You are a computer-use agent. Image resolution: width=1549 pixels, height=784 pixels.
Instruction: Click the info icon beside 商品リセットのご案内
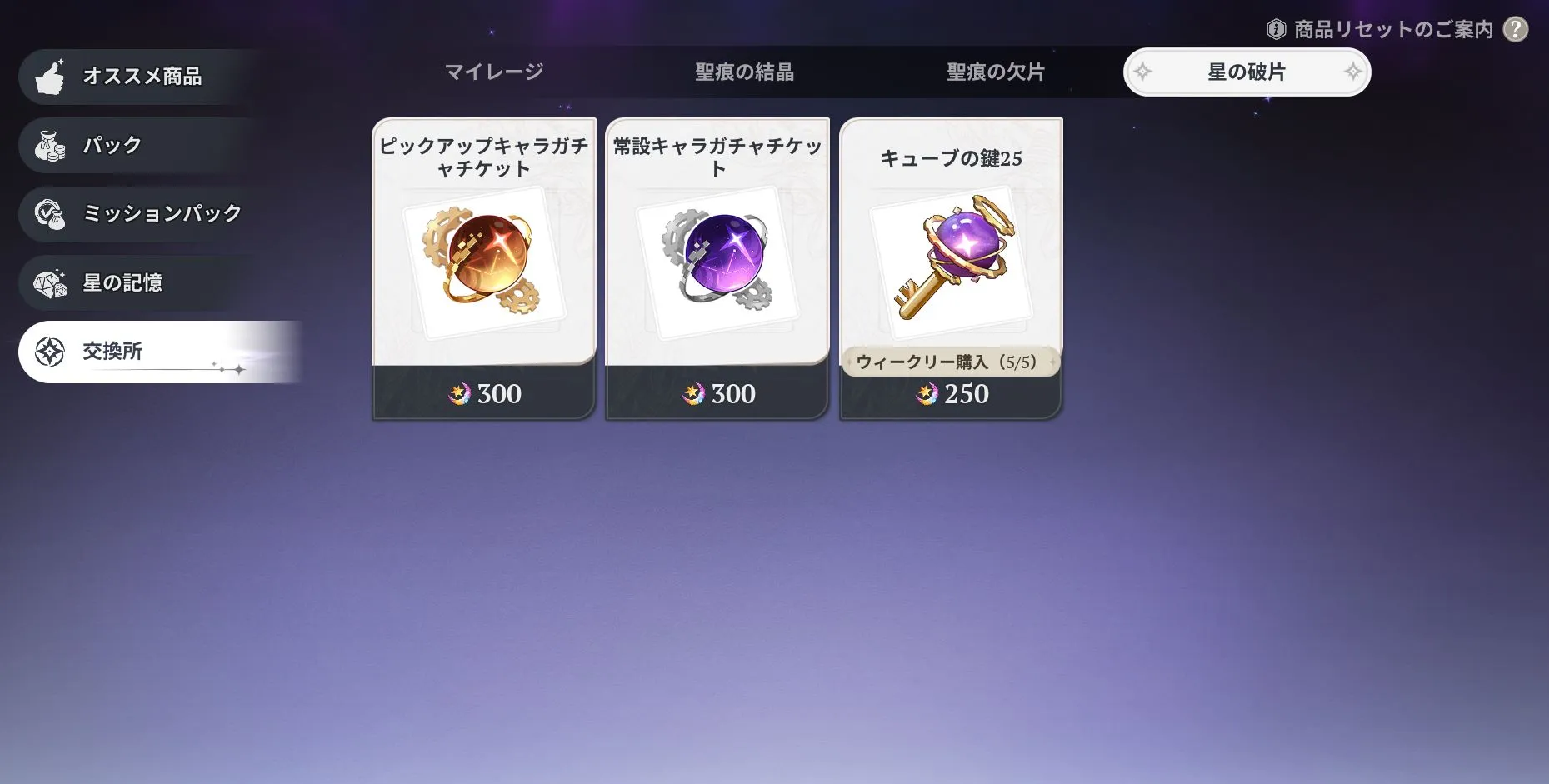[1276, 30]
